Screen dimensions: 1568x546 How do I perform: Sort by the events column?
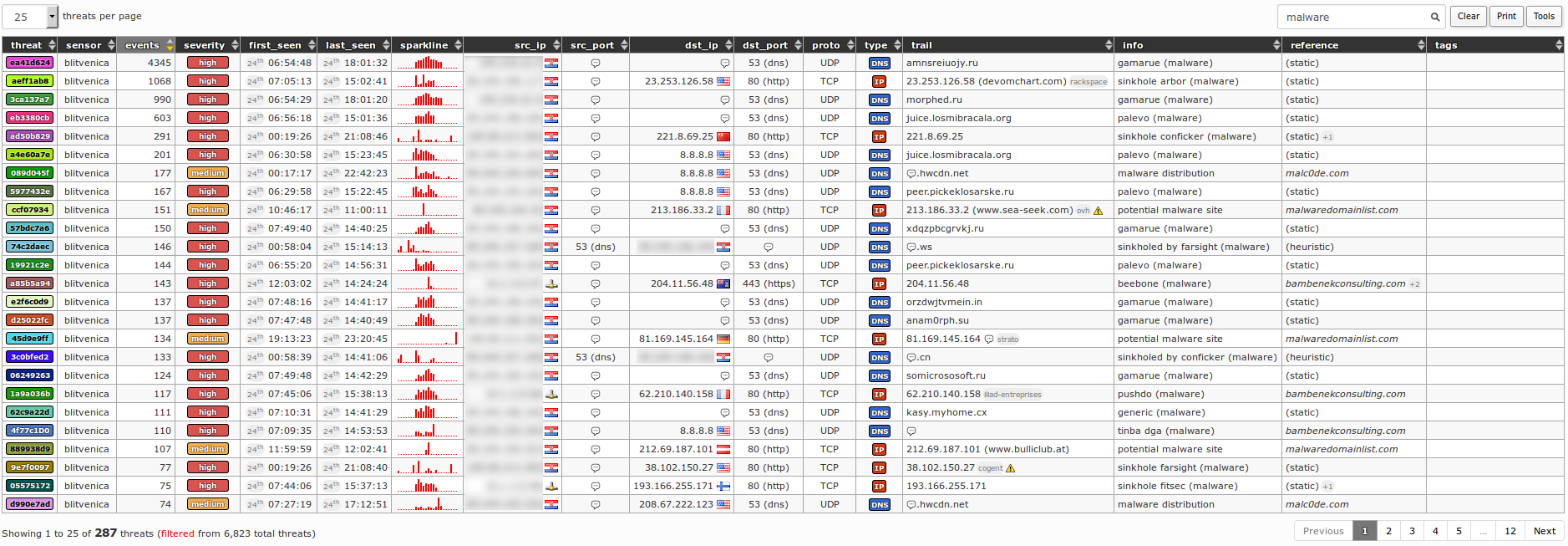click(x=146, y=45)
